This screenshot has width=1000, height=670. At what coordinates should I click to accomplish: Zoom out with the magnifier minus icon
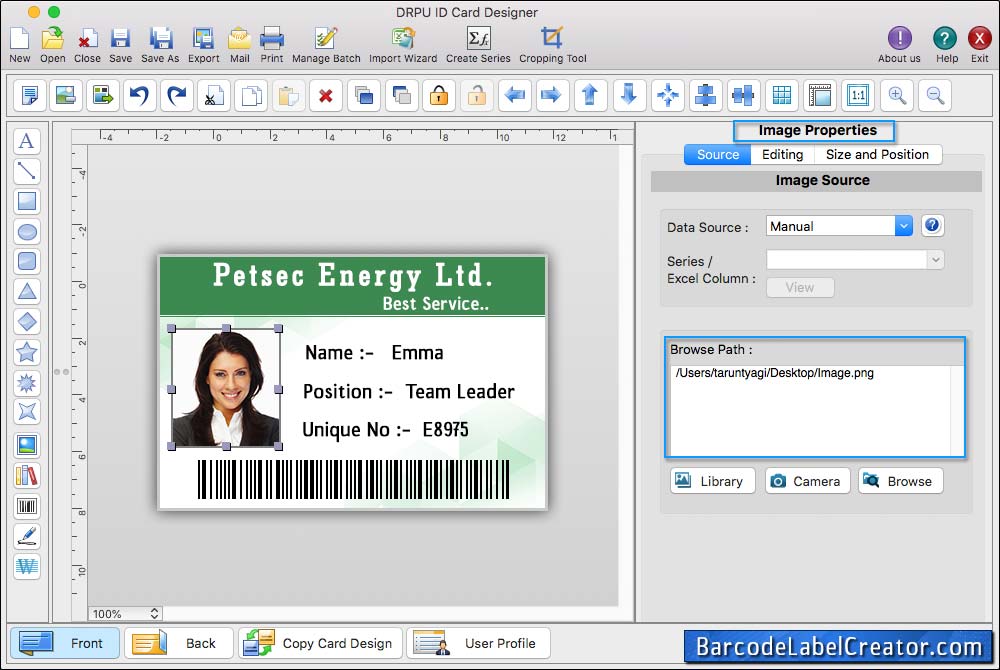pos(935,96)
